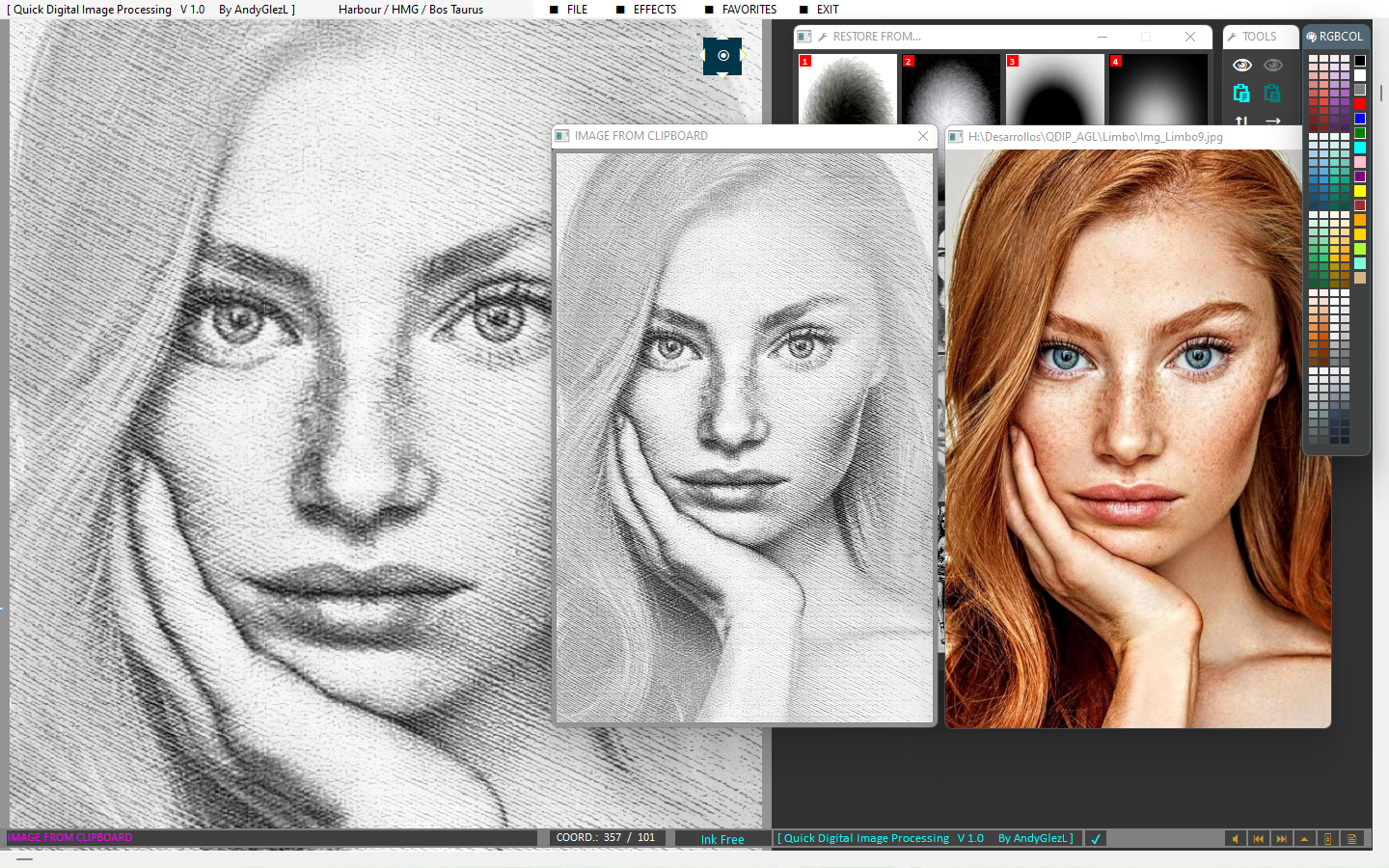1389x868 pixels.
Task: Select restore thumbnail number 3
Action: 1054,90
